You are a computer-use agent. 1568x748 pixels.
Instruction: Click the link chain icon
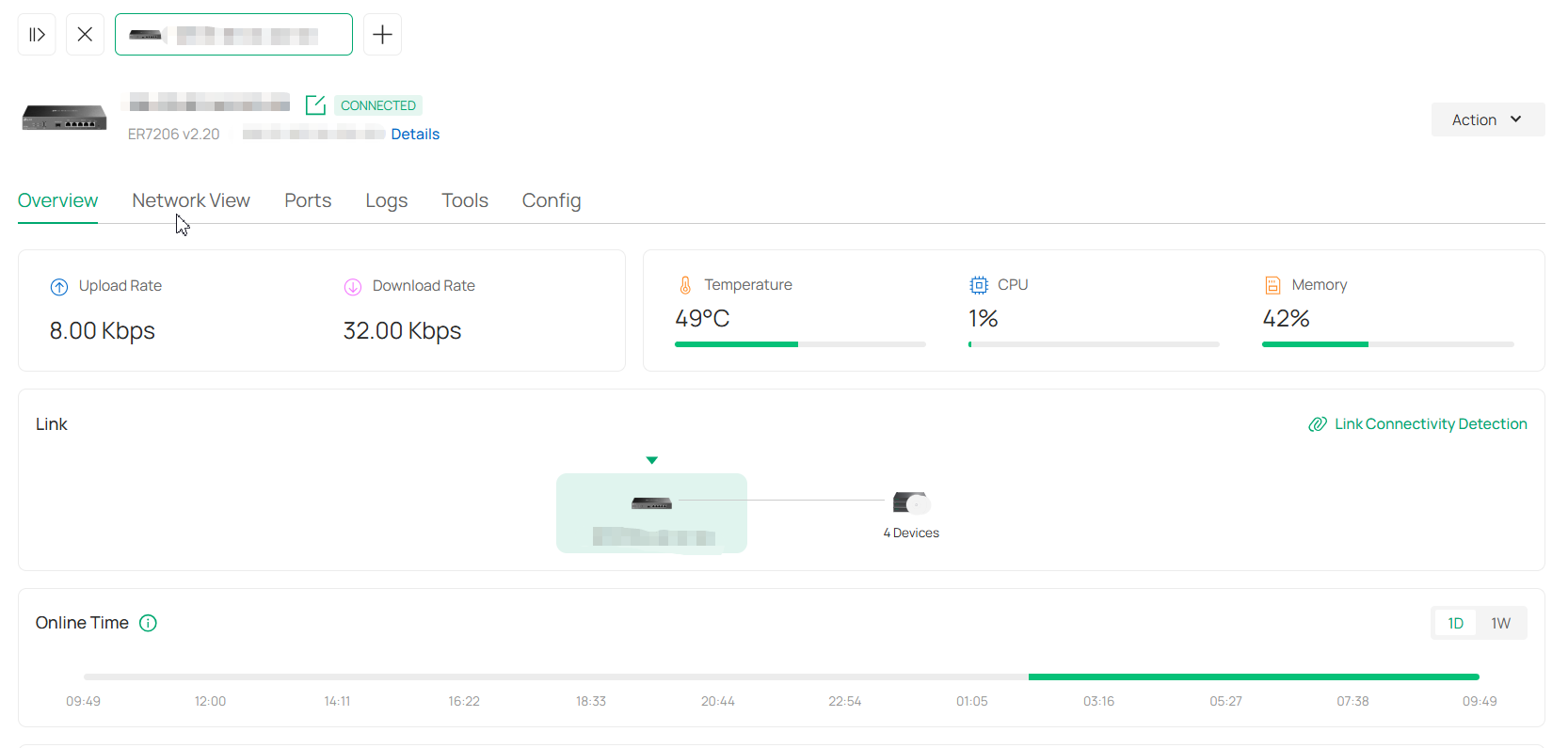[1318, 424]
